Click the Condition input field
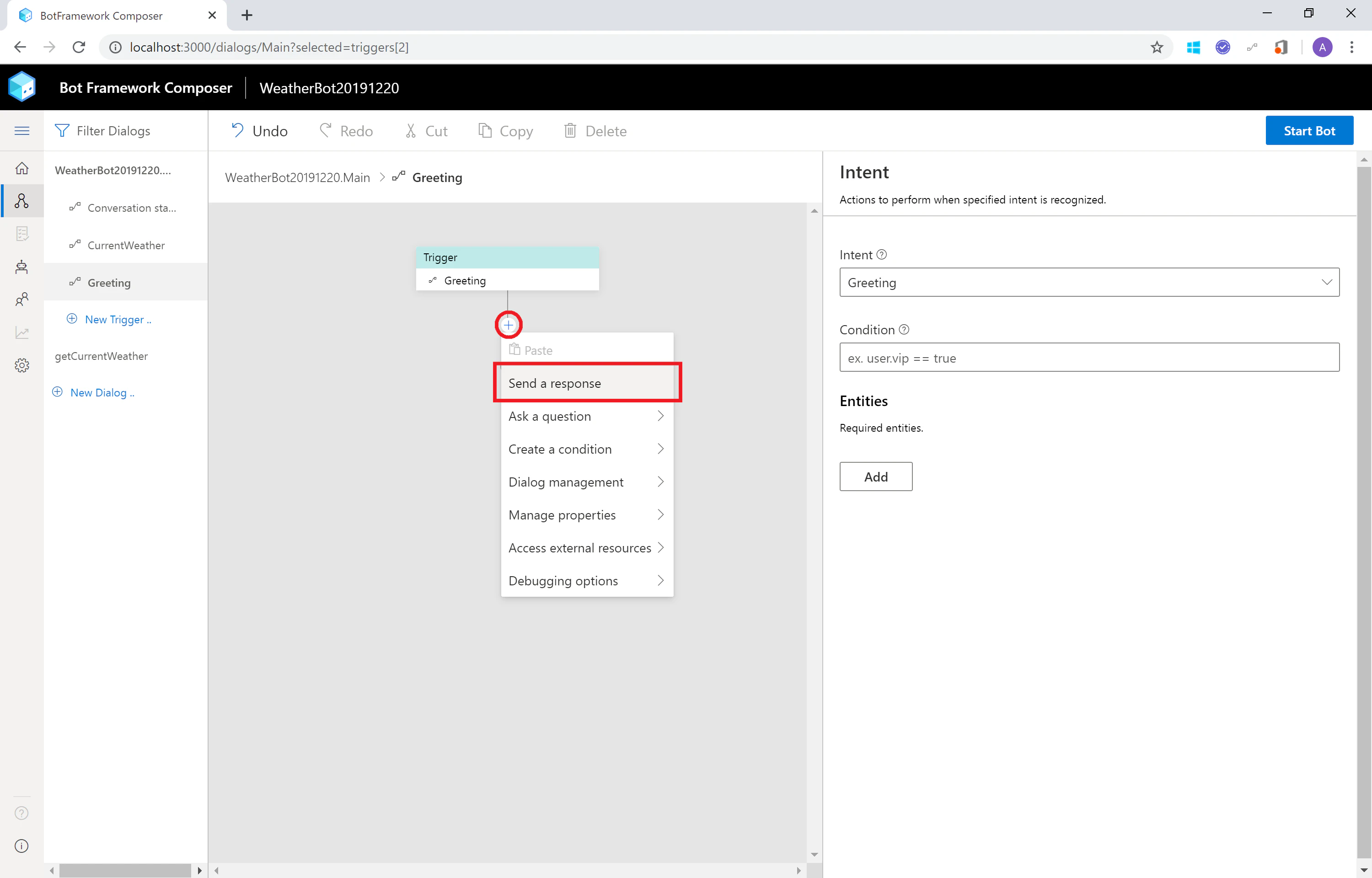 click(x=1089, y=358)
